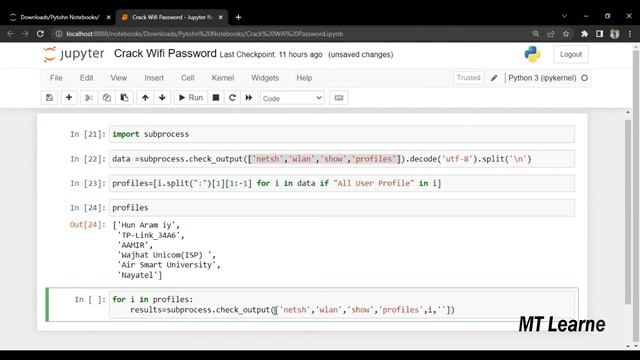Log out with the Logout button
Viewport: 640px width, 360px height.
tap(571, 54)
